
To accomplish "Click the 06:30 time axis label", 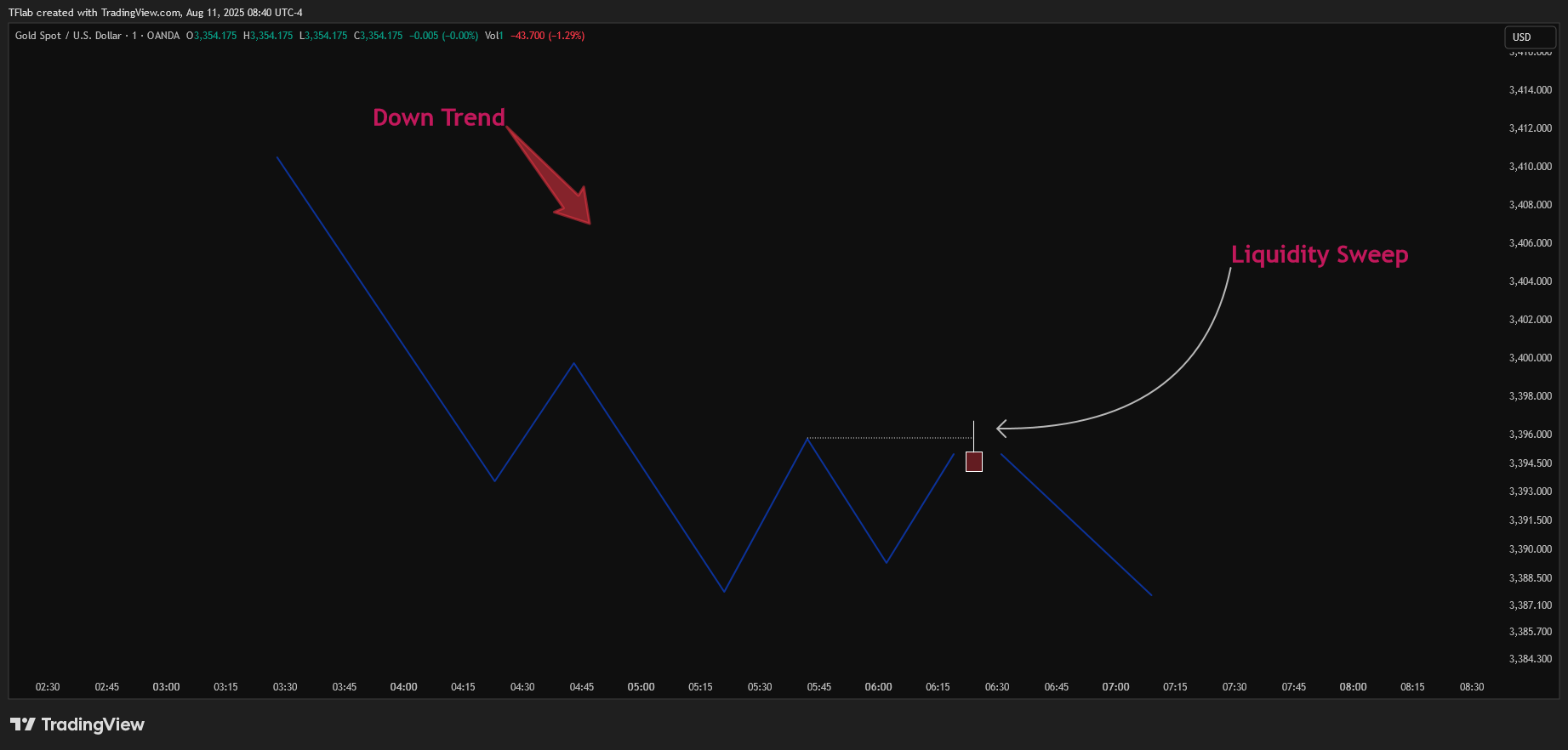I will [997, 687].
